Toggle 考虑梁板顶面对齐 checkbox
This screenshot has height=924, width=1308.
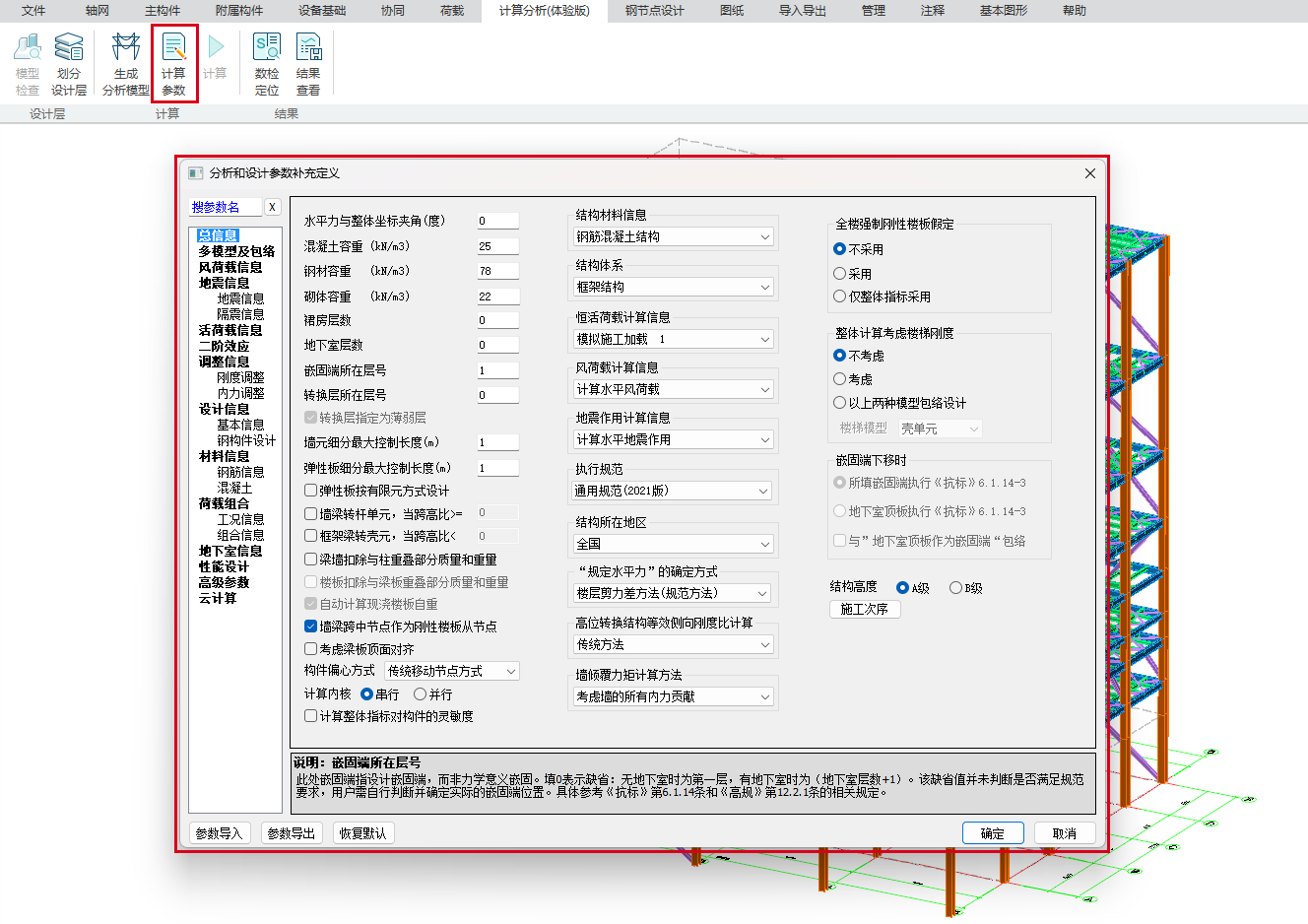(311, 649)
